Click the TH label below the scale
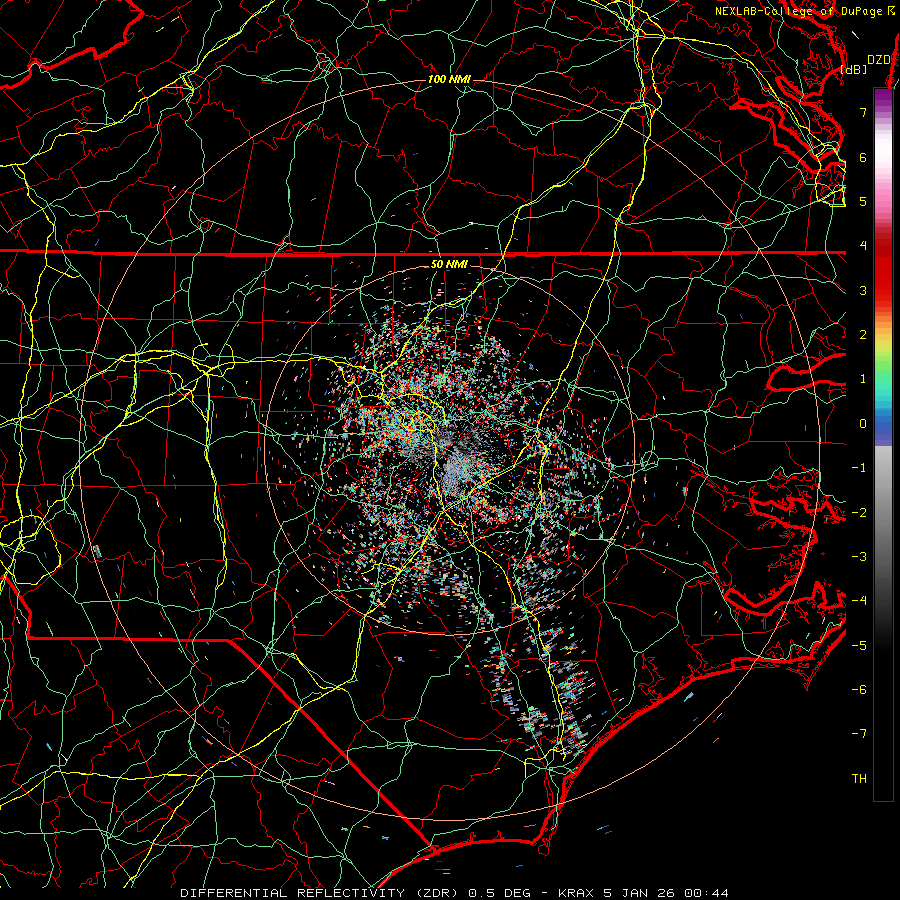The width and height of the screenshot is (900, 900). click(x=859, y=779)
